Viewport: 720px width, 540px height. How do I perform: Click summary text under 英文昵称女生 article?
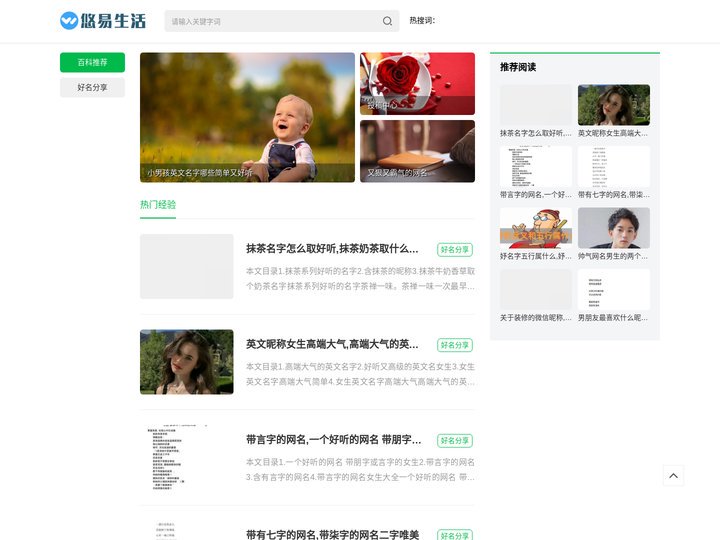click(360, 374)
